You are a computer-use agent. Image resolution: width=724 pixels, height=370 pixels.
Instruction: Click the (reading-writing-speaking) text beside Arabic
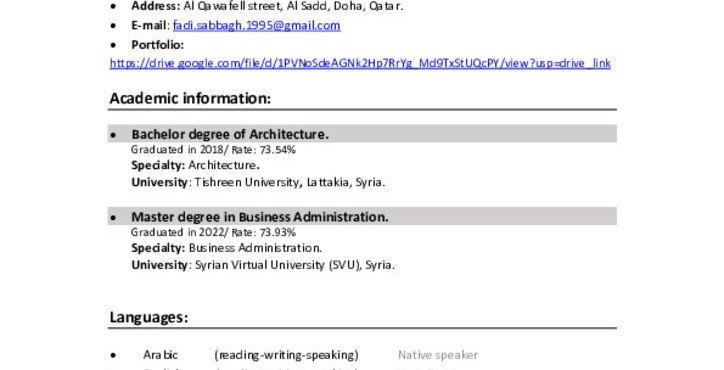pos(286,355)
